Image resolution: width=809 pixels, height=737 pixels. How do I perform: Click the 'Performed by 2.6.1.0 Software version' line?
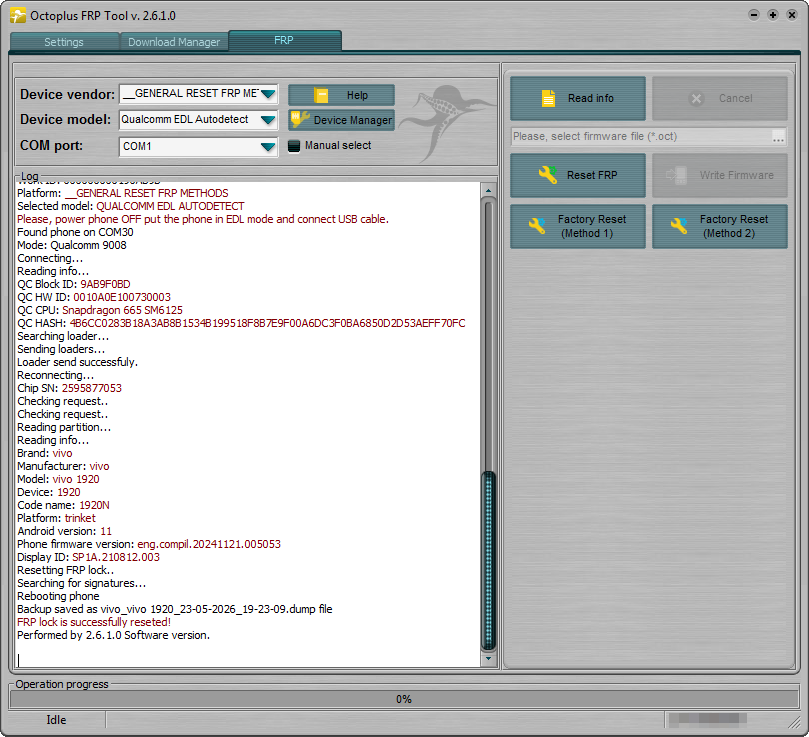114,635
